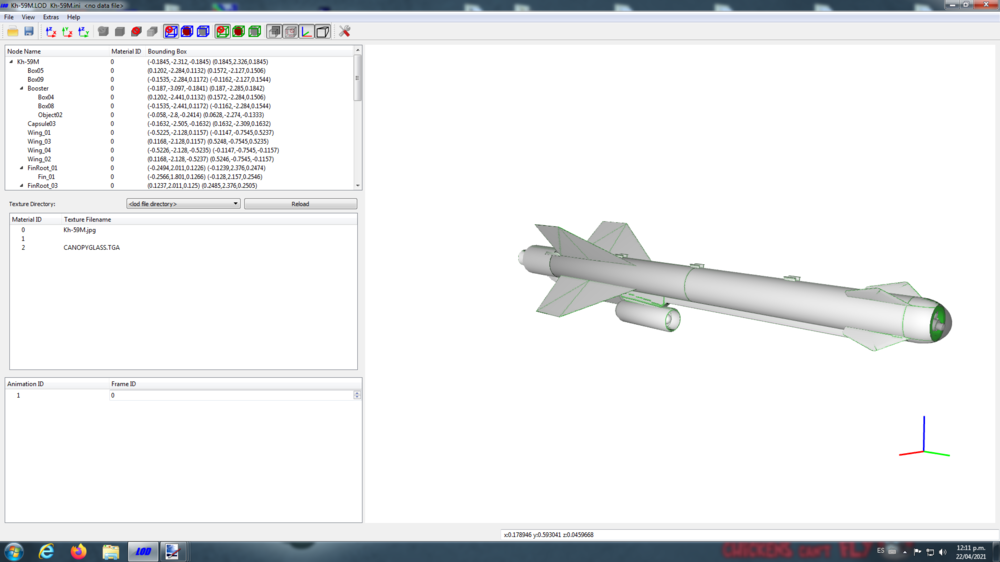The image size is (1000, 562).
Task: Select the Box09 node
Action: click(x=36, y=80)
